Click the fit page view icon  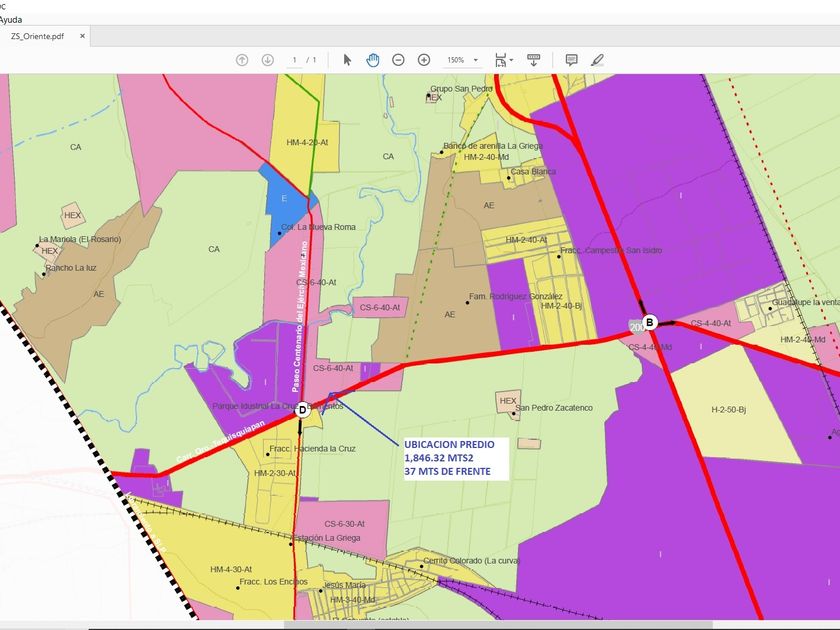500,60
